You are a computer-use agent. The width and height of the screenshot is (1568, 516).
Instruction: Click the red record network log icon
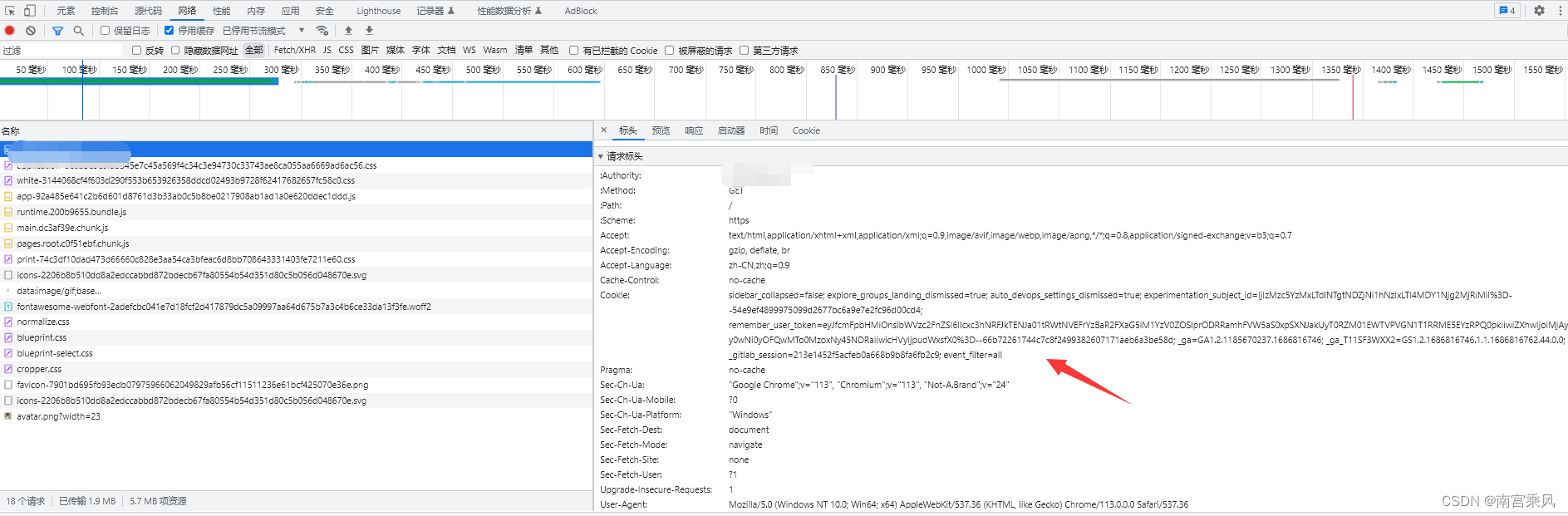coord(10,31)
